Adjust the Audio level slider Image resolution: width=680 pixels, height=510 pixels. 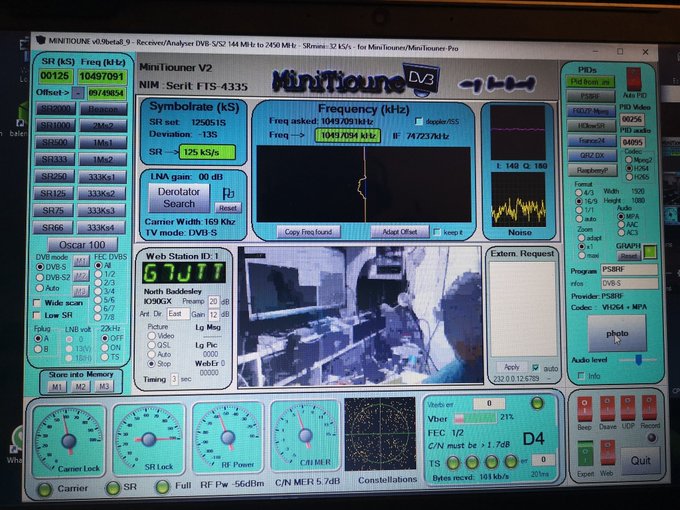638,360
